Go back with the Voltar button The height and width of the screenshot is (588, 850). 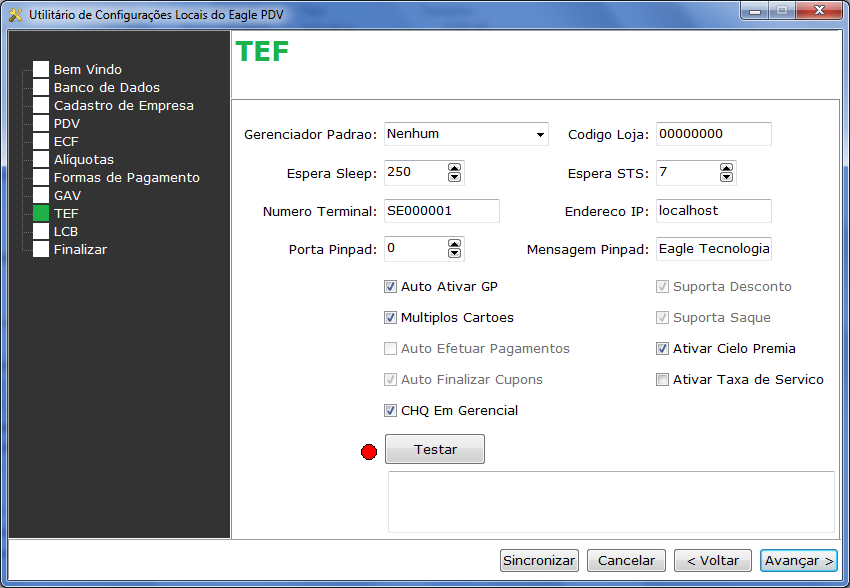[x=713, y=560]
